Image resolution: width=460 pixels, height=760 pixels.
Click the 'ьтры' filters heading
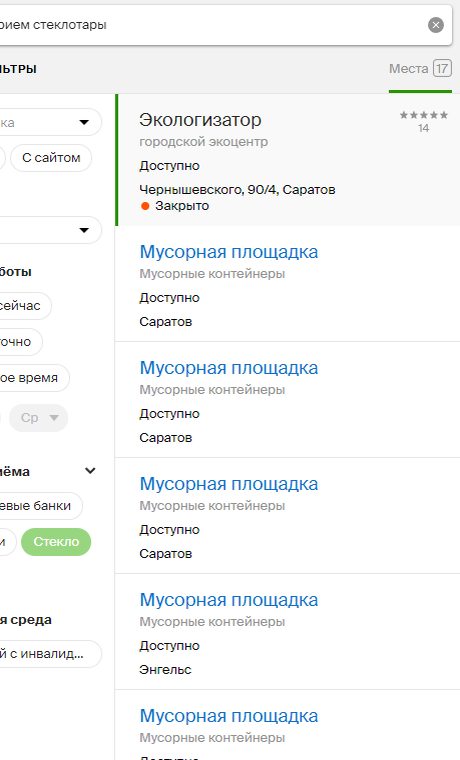[x=18, y=69]
